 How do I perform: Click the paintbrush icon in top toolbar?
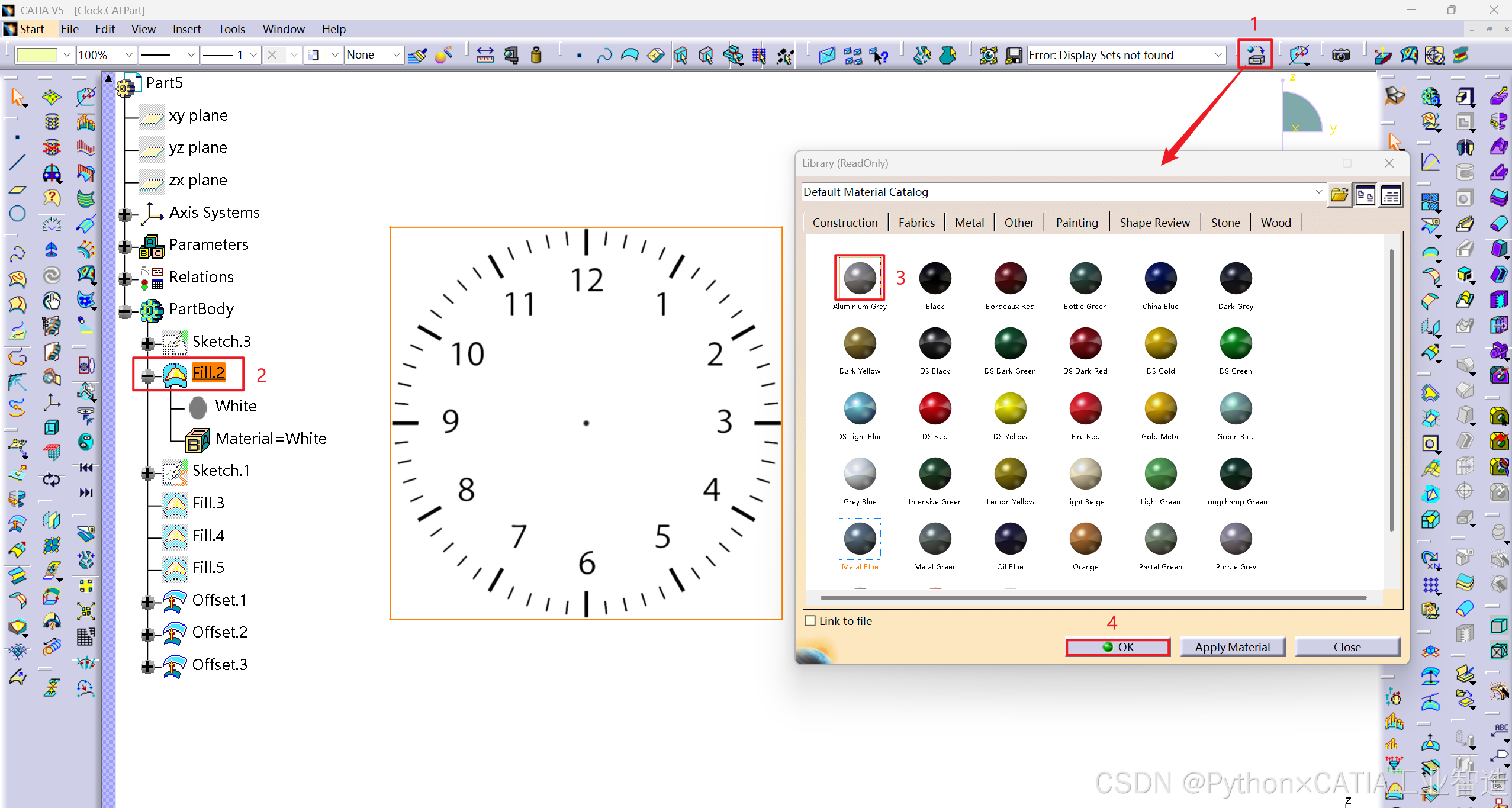(417, 55)
